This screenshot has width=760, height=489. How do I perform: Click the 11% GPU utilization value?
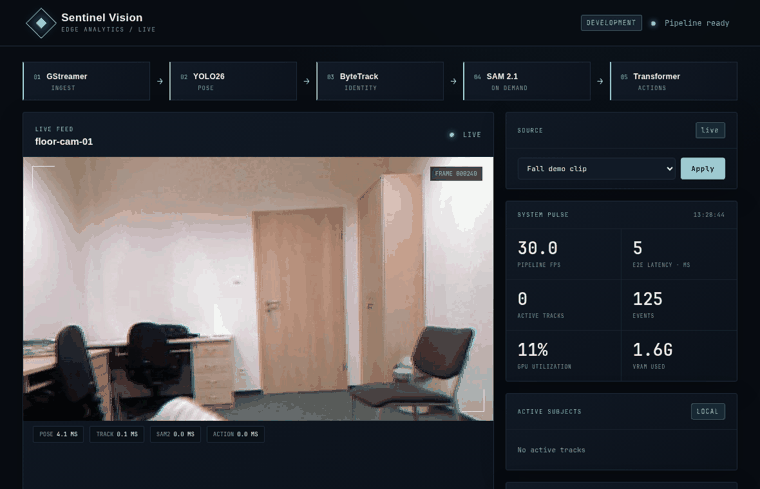tap(533, 350)
